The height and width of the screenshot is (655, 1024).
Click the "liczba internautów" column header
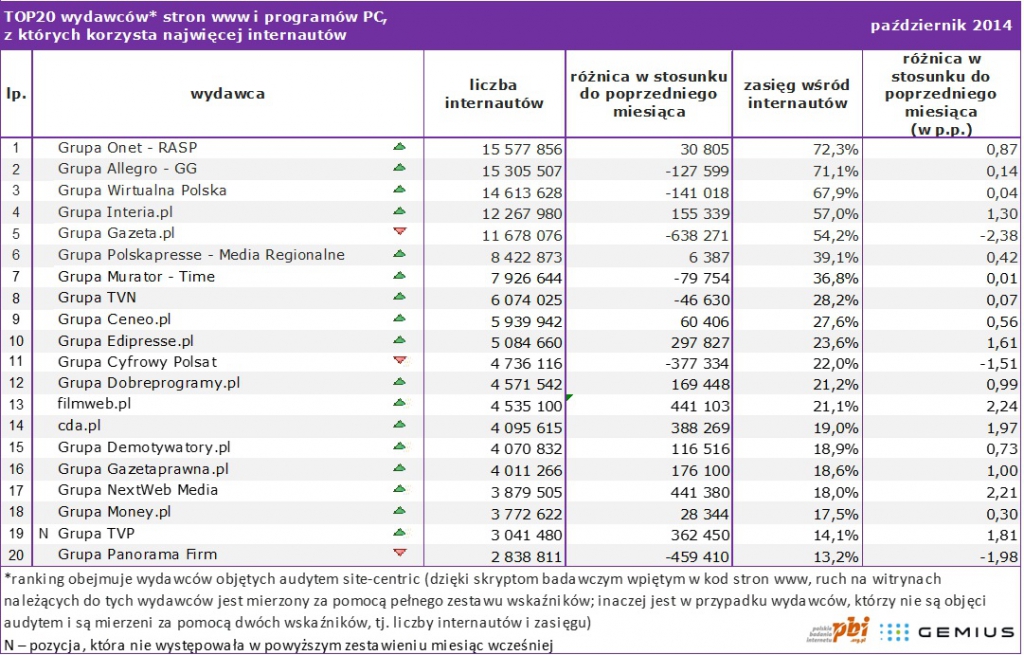(x=494, y=94)
